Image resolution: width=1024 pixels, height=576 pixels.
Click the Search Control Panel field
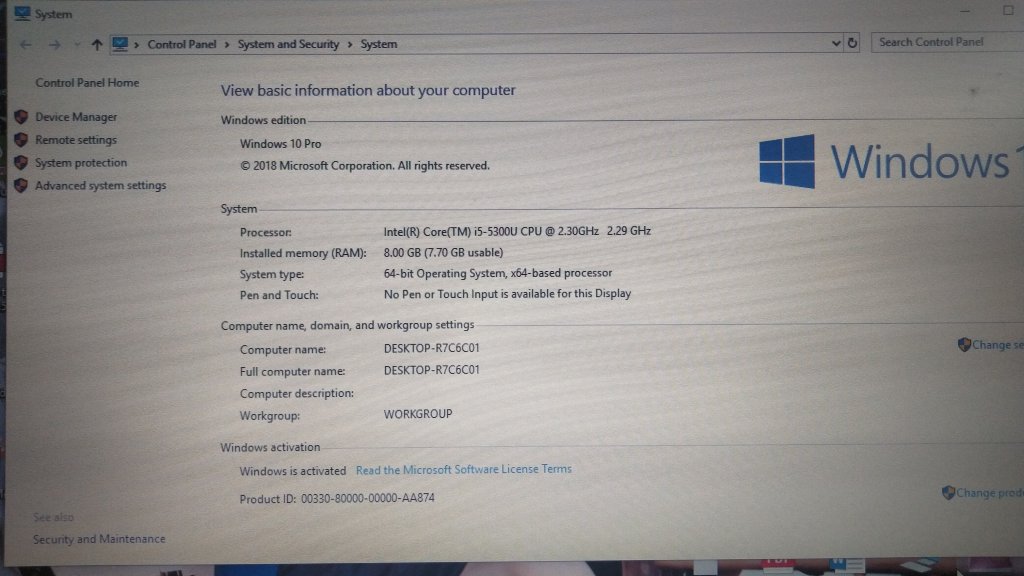(x=947, y=42)
